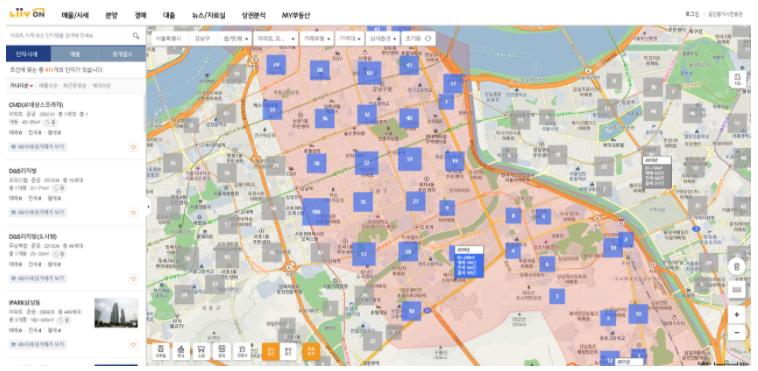Screen dimensions: 758x371
Task: Select 강남구 breadcrumb
Action: point(203,39)
